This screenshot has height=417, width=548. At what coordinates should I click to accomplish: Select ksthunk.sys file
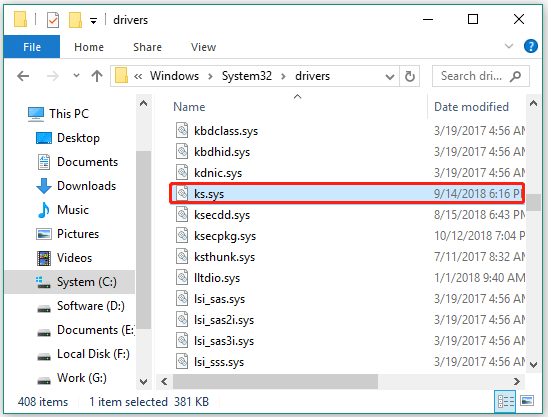(x=224, y=257)
